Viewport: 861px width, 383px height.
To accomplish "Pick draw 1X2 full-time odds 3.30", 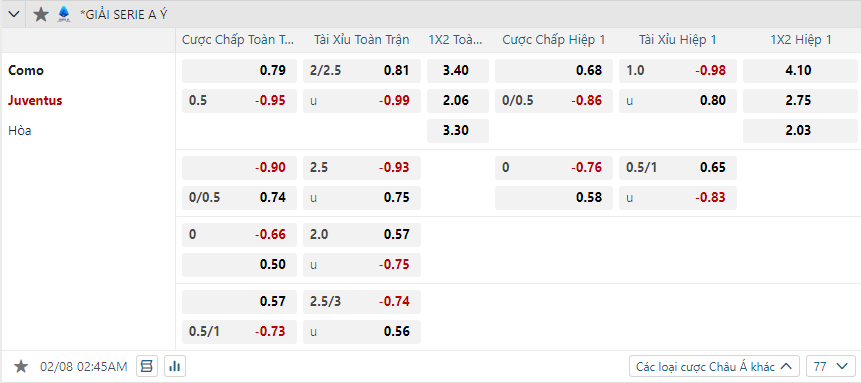I will [458, 131].
